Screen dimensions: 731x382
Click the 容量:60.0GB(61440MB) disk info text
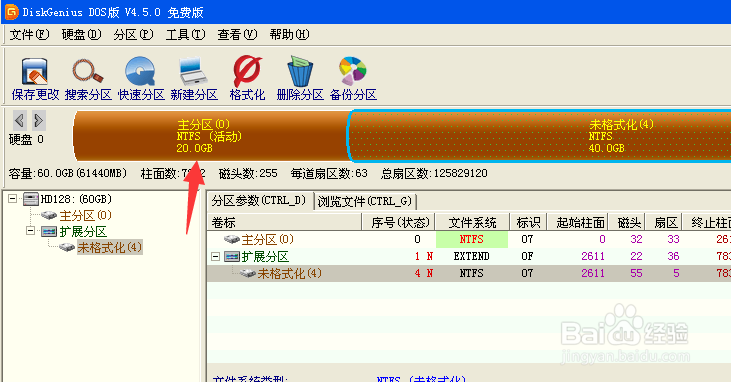pyautogui.click(x=68, y=174)
